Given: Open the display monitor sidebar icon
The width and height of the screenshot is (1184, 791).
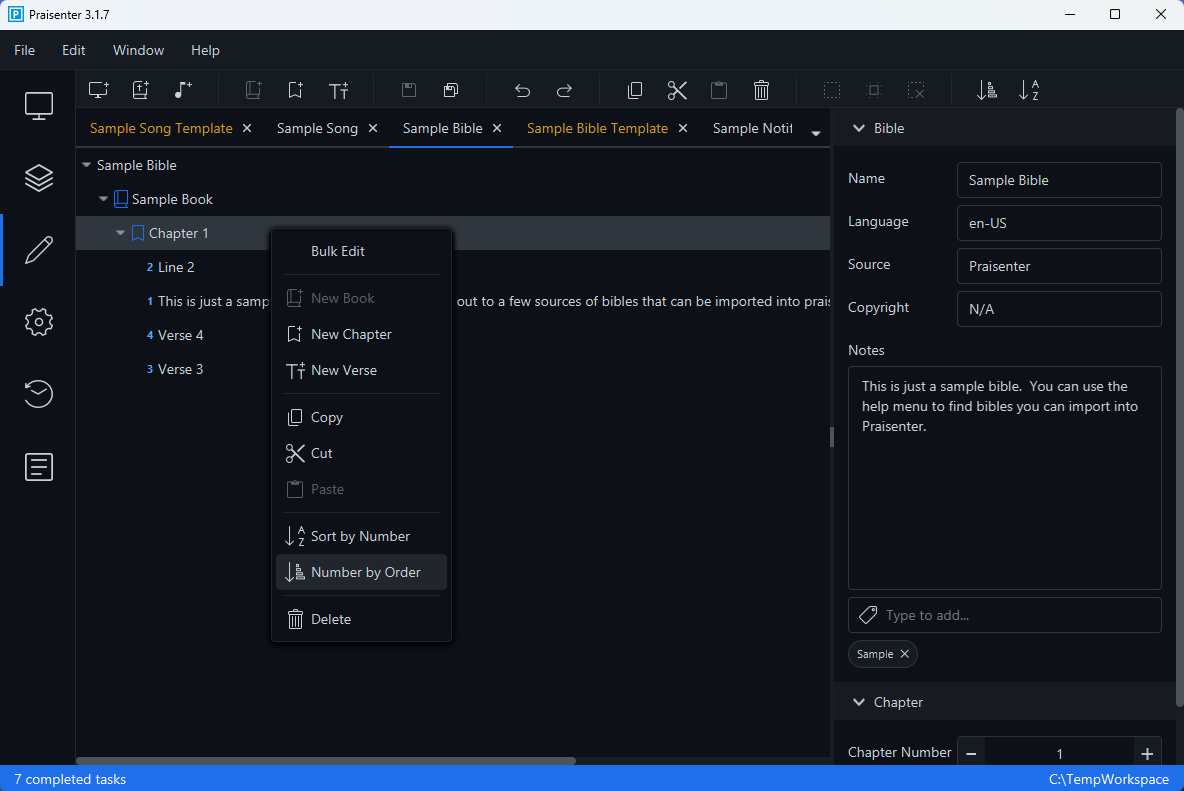Looking at the screenshot, I should (x=38, y=105).
